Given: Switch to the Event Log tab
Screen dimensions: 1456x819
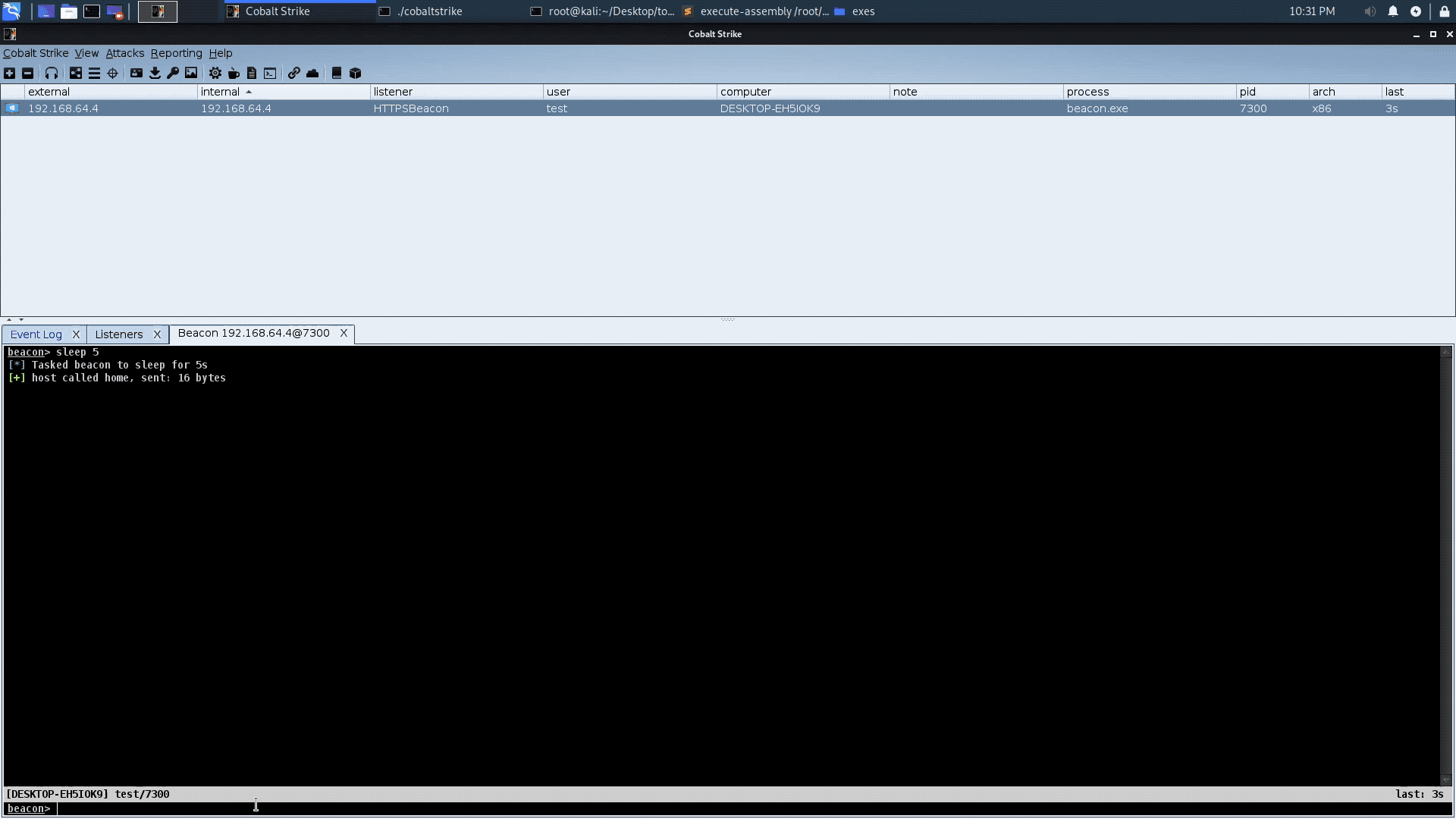Looking at the screenshot, I should (x=36, y=334).
